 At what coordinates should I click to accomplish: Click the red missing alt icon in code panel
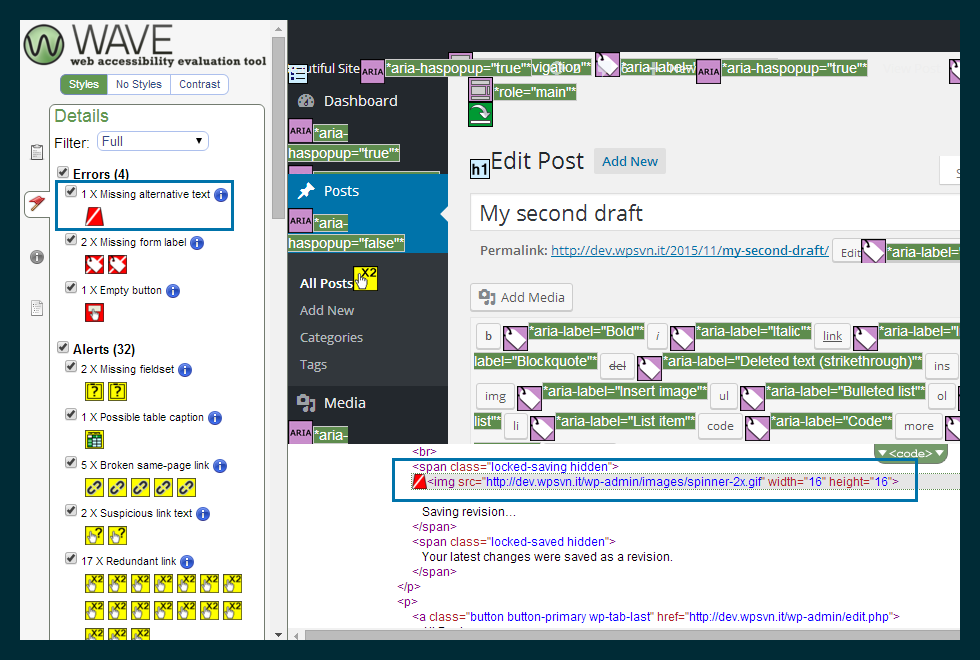[x=419, y=482]
